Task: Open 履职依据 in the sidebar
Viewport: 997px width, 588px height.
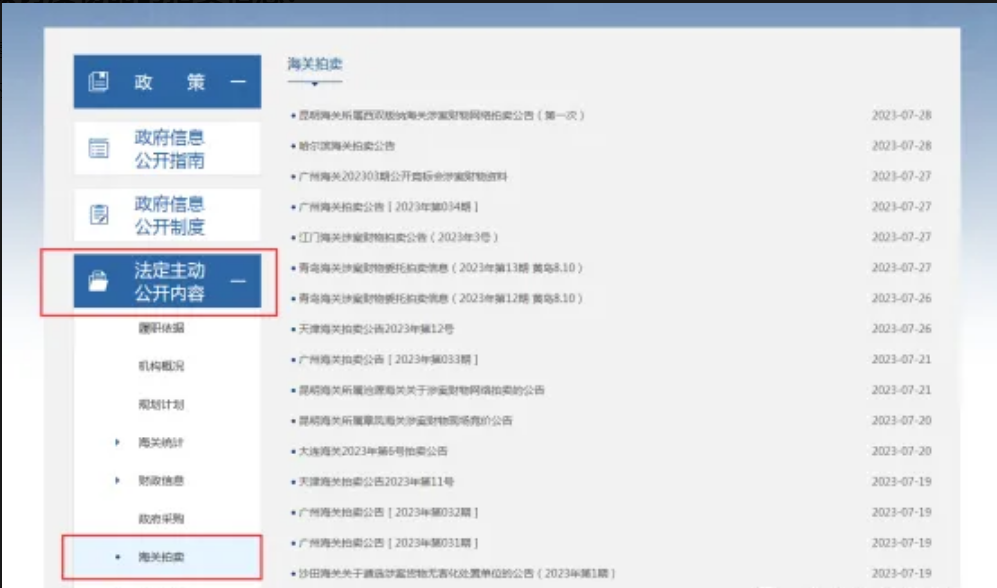Action: pyautogui.click(x=162, y=328)
